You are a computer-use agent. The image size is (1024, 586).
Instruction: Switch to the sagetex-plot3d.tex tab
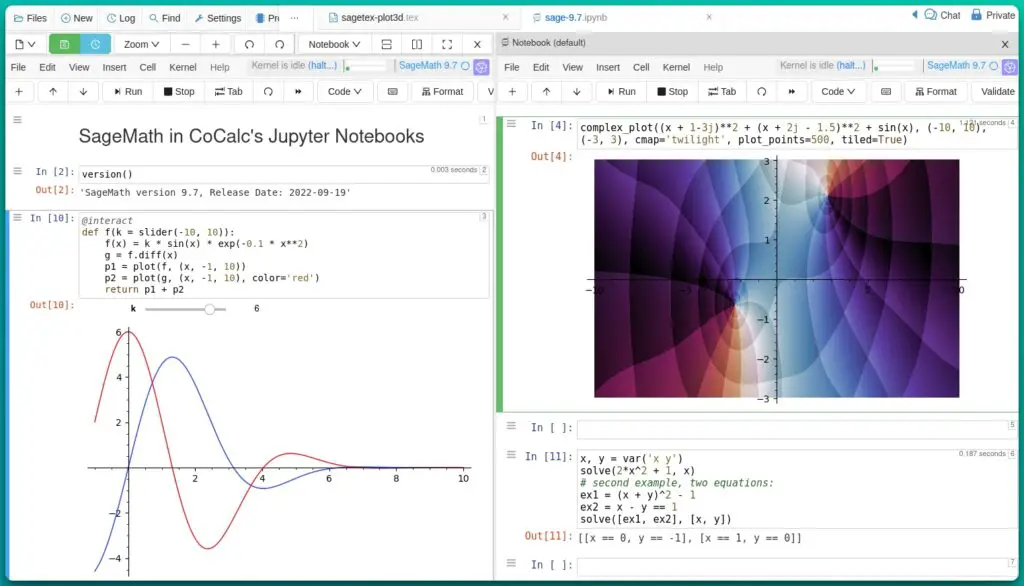tap(381, 18)
